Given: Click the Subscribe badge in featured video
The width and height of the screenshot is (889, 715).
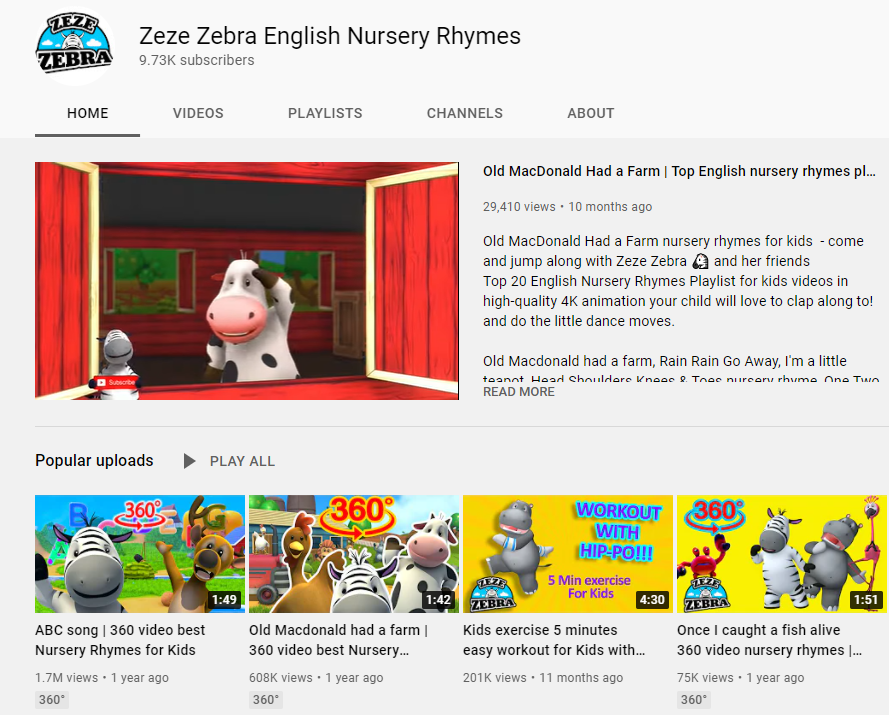Looking at the screenshot, I should [116, 382].
